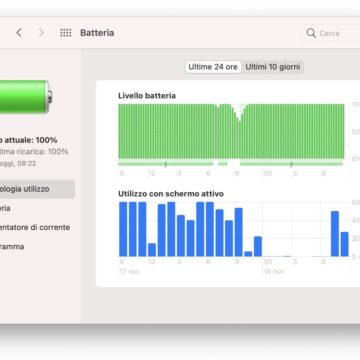Click the dip in the battery level chart
360x360 pixels.
point(239,113)
